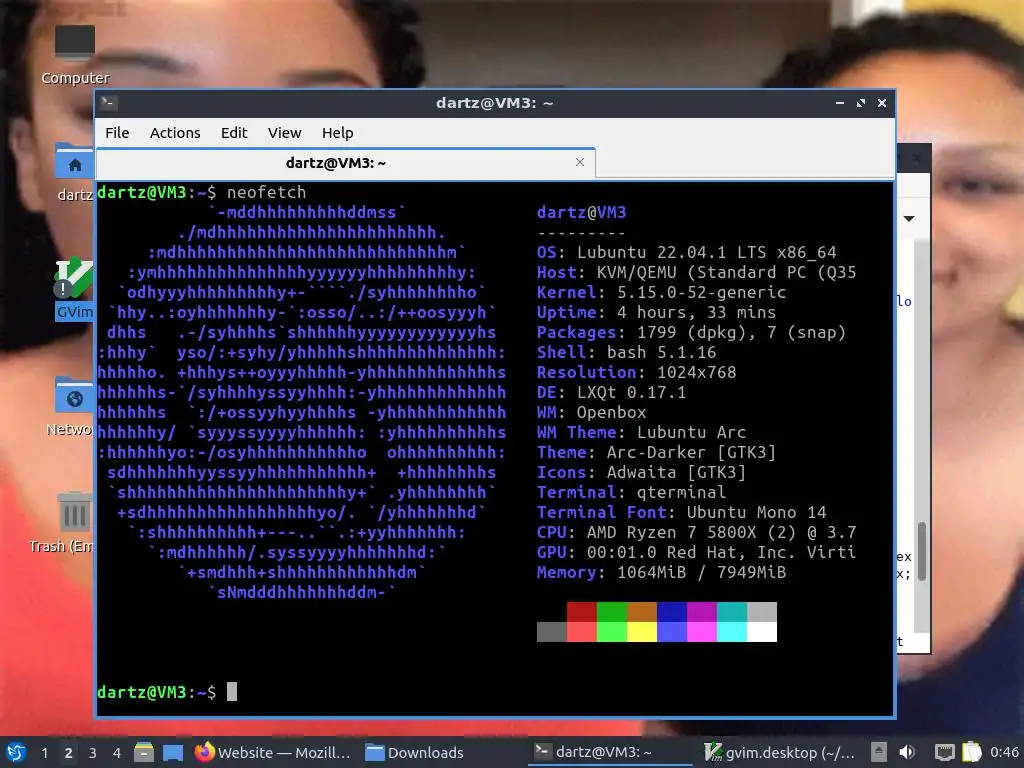Click the network status tray icon
Image resolution: width=1024 pixels, height=768 pixels.
point(944,752)
